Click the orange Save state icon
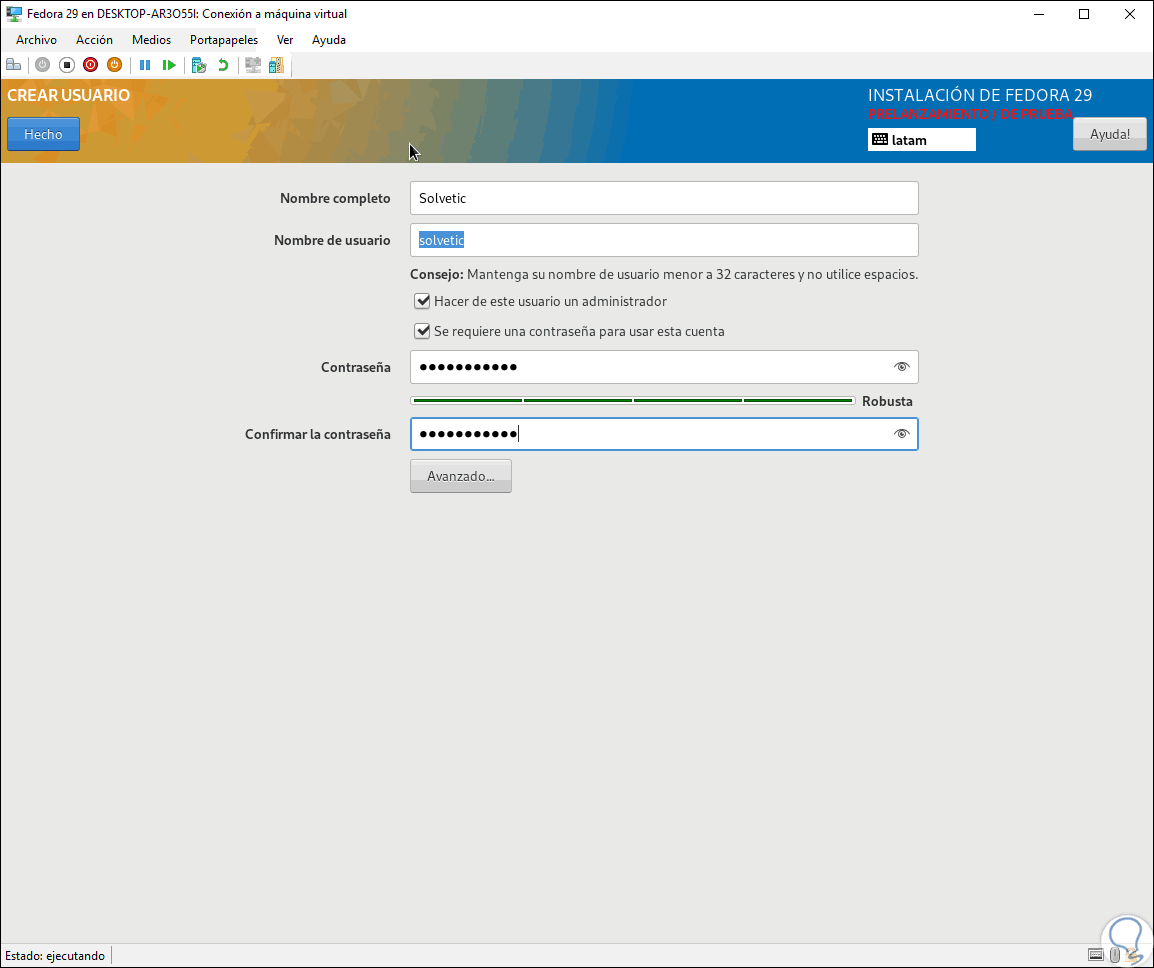Screen dimensions: 1154x968 point(114,65)
